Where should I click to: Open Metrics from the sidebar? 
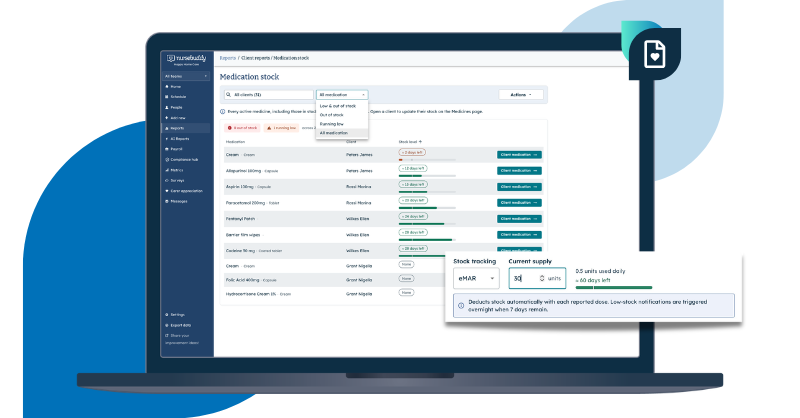pos(174,170)
